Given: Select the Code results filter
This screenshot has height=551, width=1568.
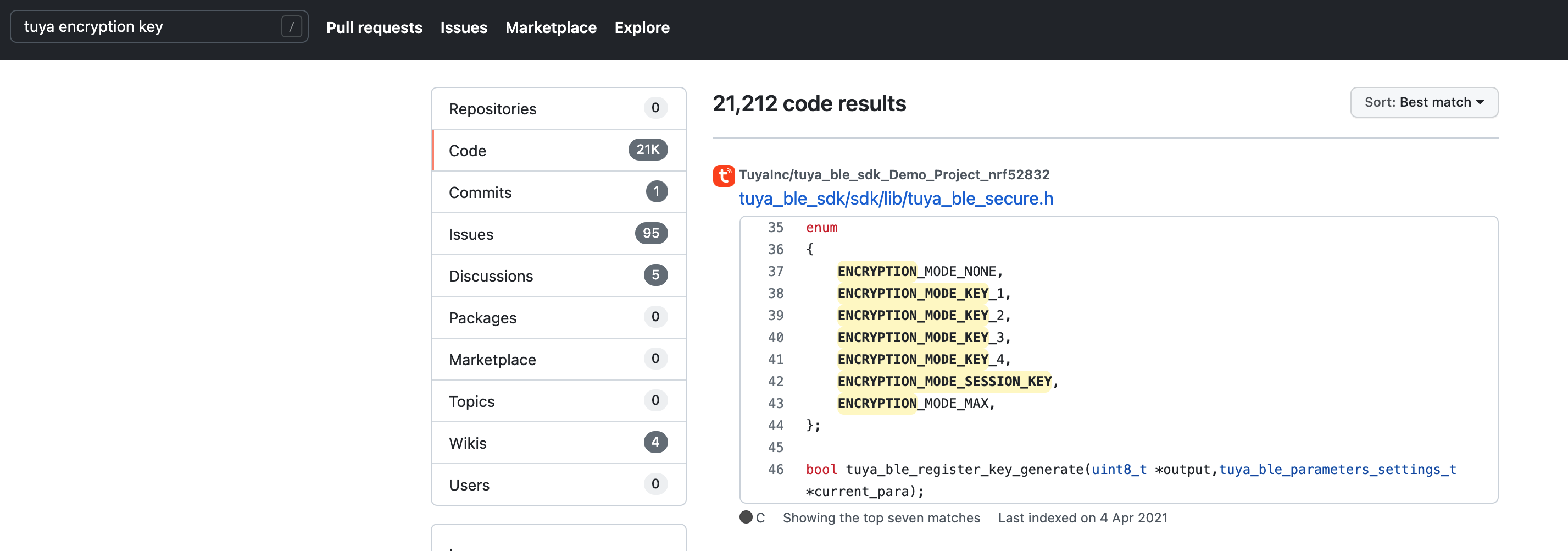Looking at the screenshot, I should coord(558,151).
